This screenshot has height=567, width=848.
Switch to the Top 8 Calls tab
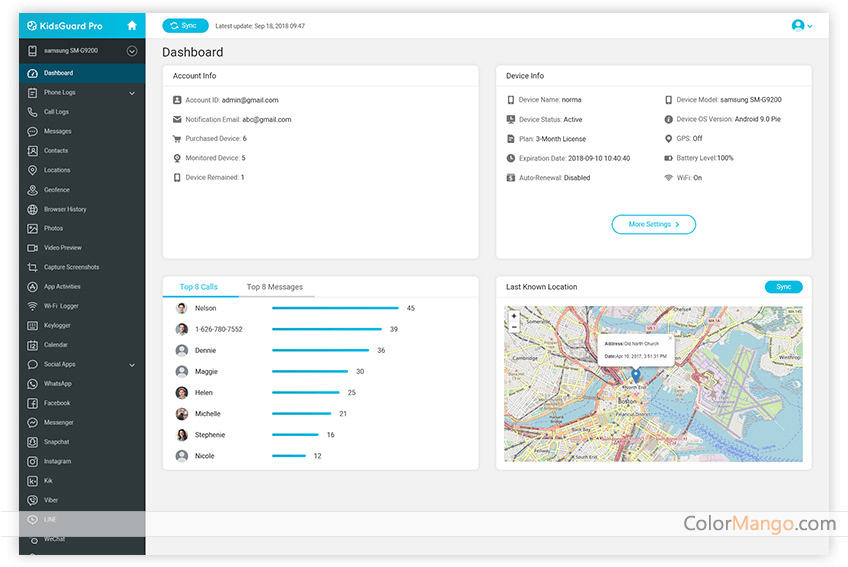[x=198, y=287]
